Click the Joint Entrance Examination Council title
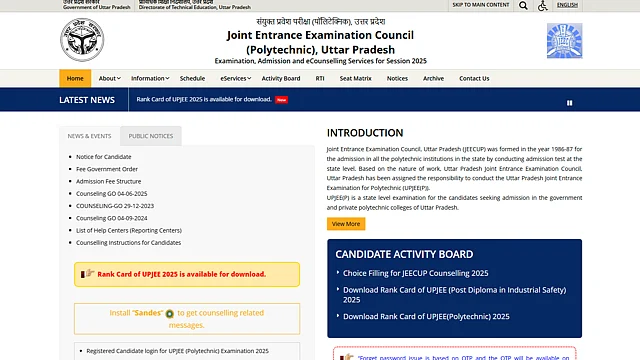This screenshot has height=360, width=640. point(320,42)
